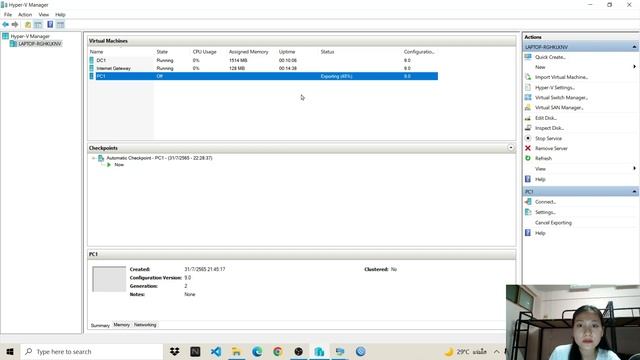Click Help icon in server actions
This screenshot has width=640, height=360.
coord(528,179)
